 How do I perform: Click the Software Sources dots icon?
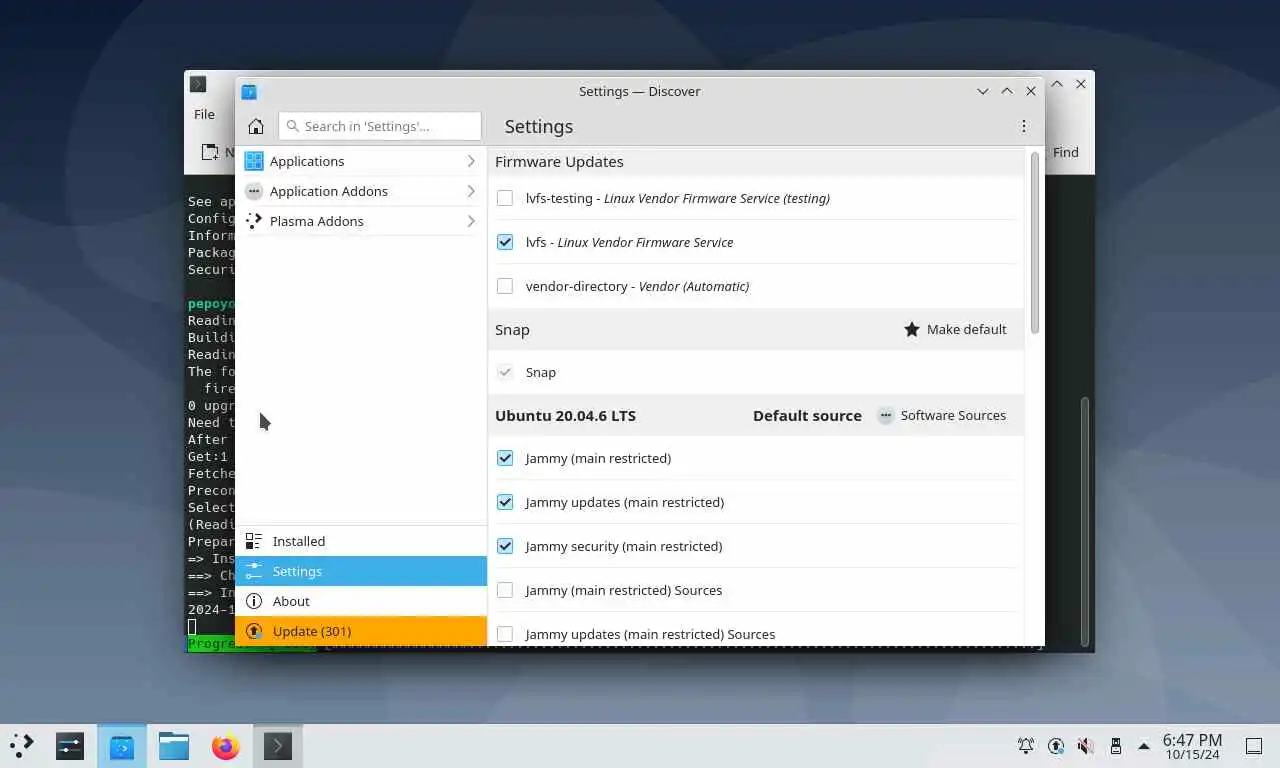(886, 415)
